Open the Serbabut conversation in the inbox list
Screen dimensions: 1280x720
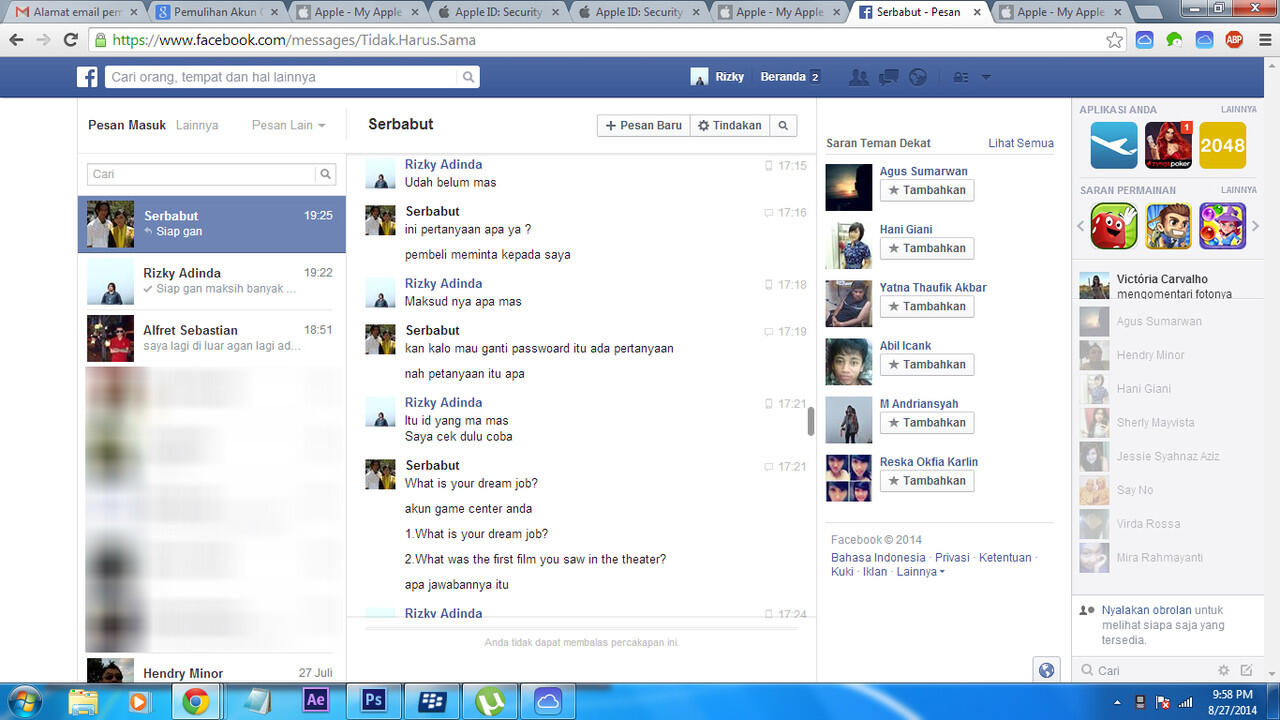212,224
